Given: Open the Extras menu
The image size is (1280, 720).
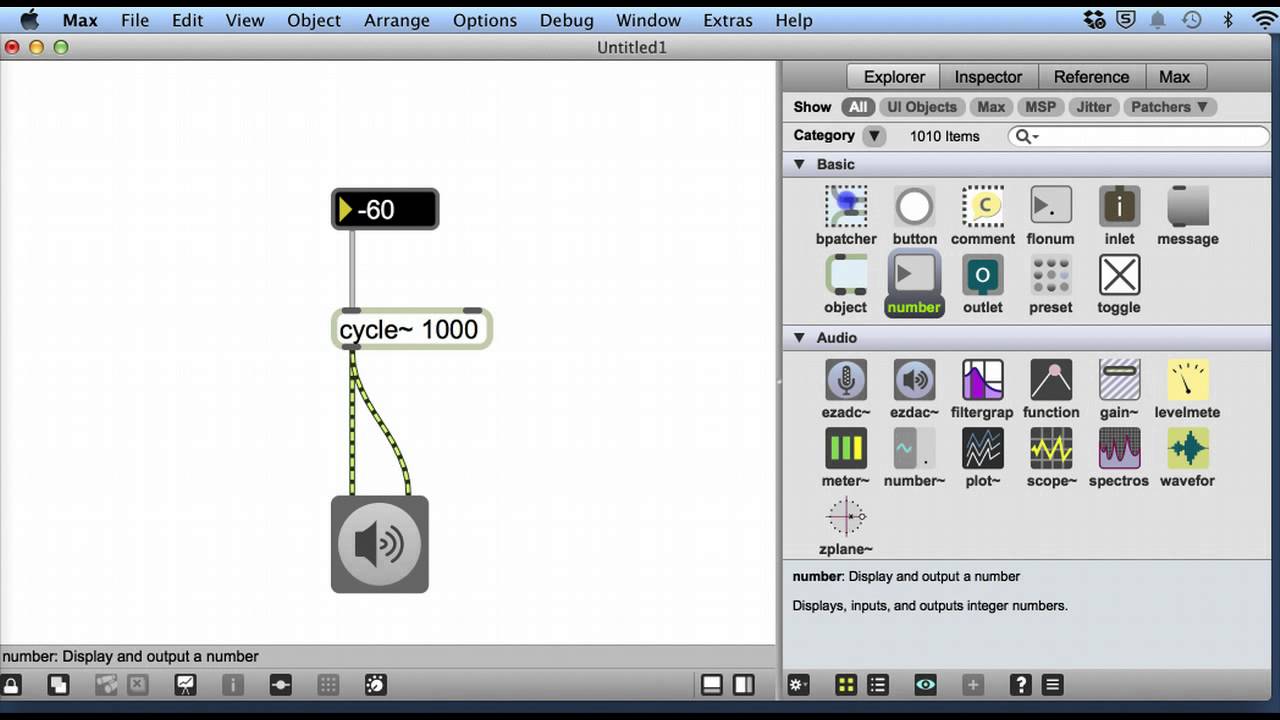Looking at the screenshot, I should click(727, 20).
